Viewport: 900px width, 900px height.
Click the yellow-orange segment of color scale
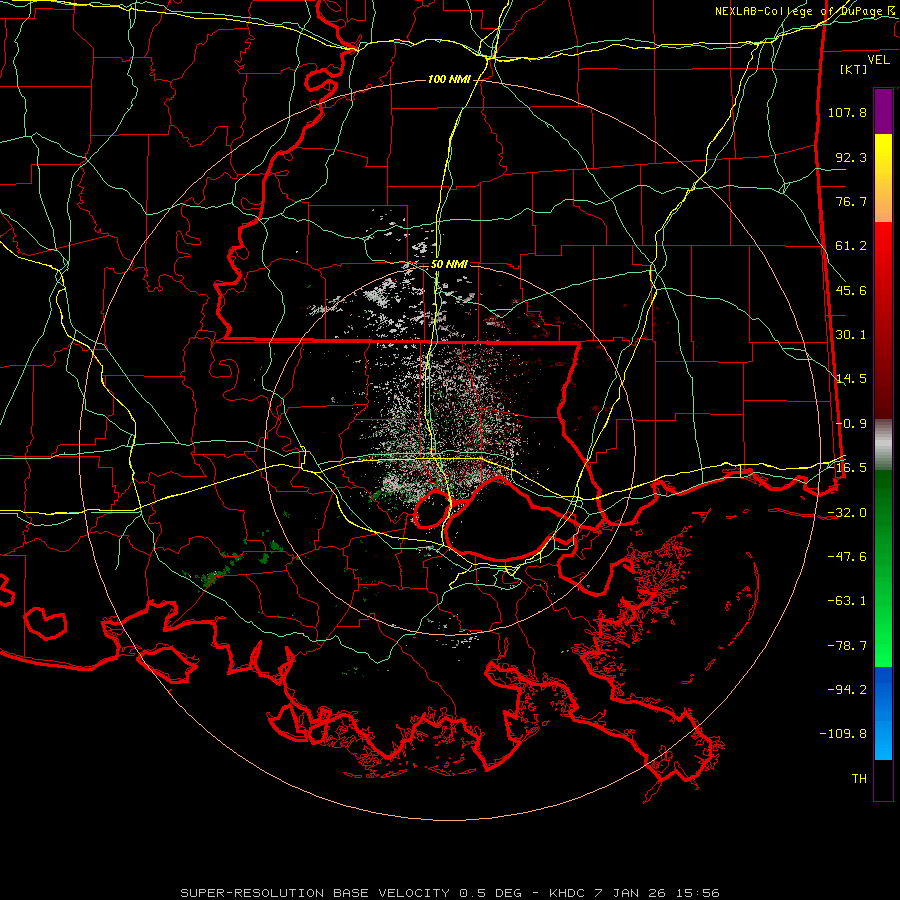click(883, 178)
